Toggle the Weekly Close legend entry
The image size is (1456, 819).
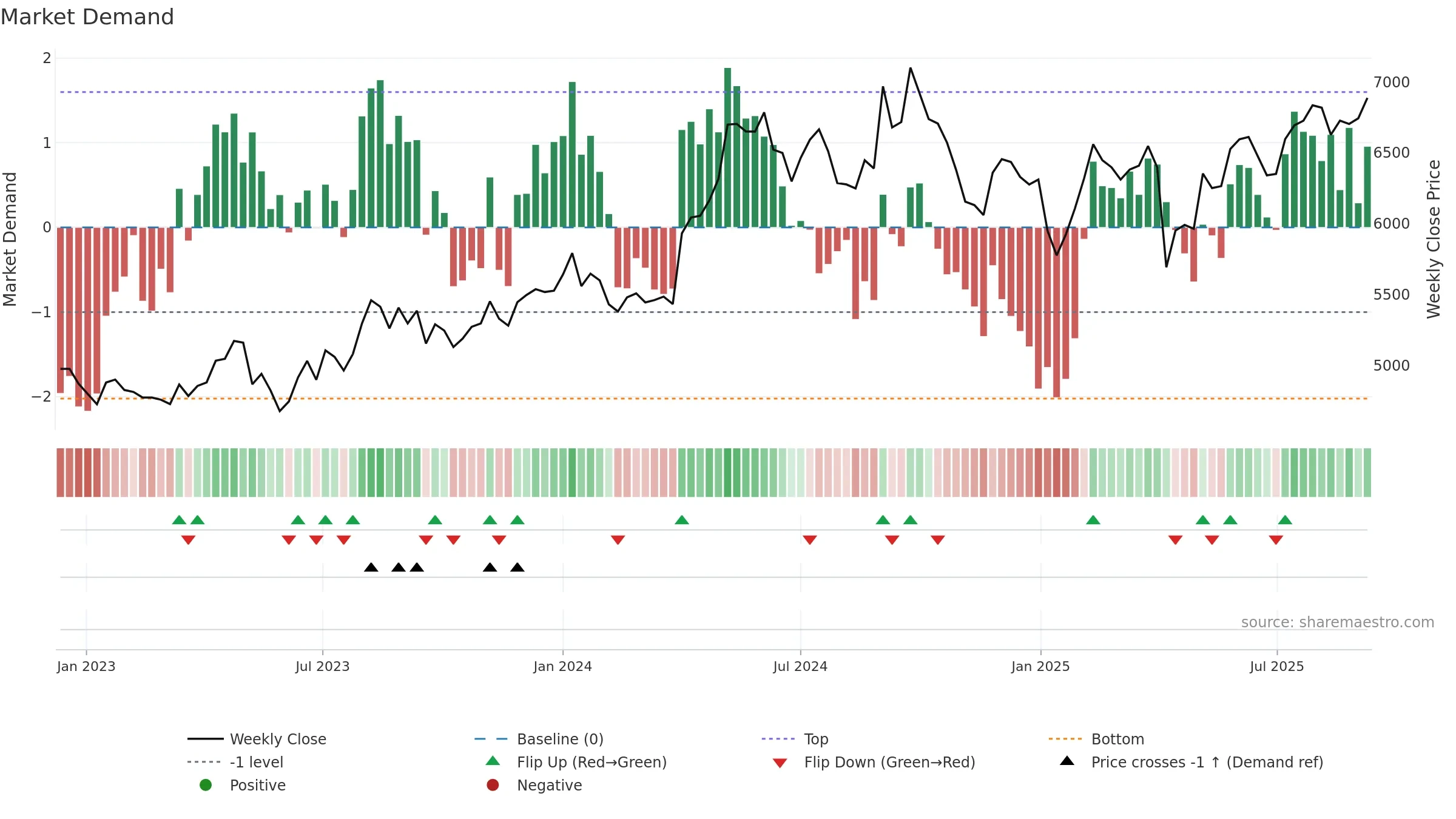257,739
